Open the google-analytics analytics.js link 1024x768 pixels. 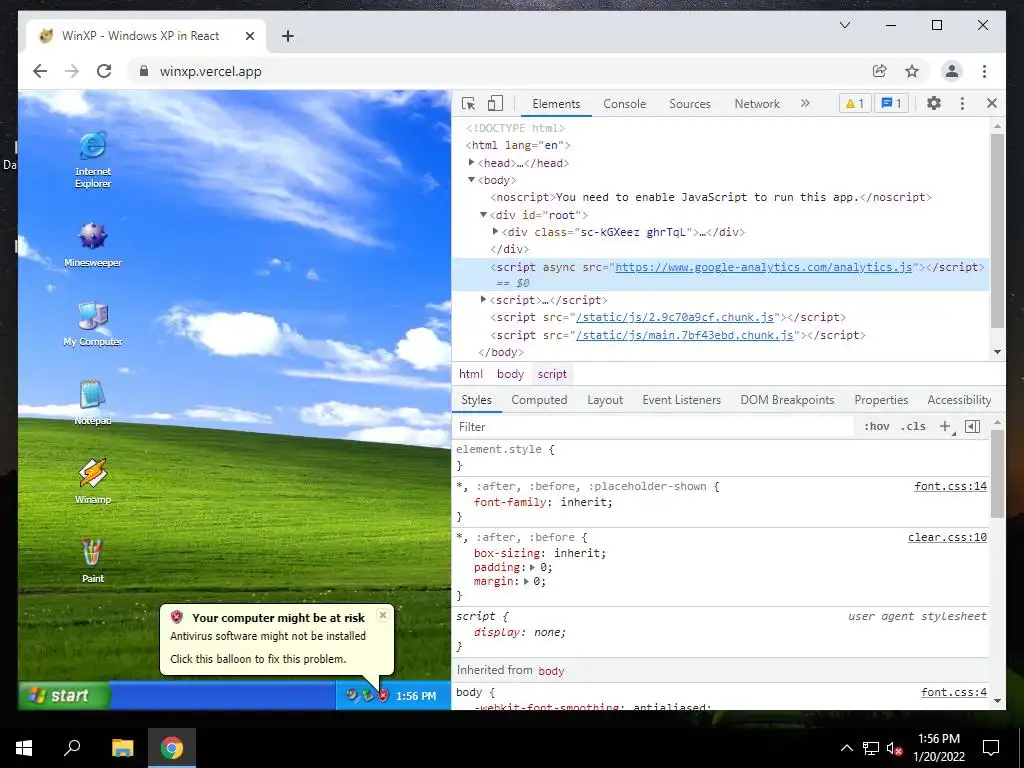(x=763, y=266)
